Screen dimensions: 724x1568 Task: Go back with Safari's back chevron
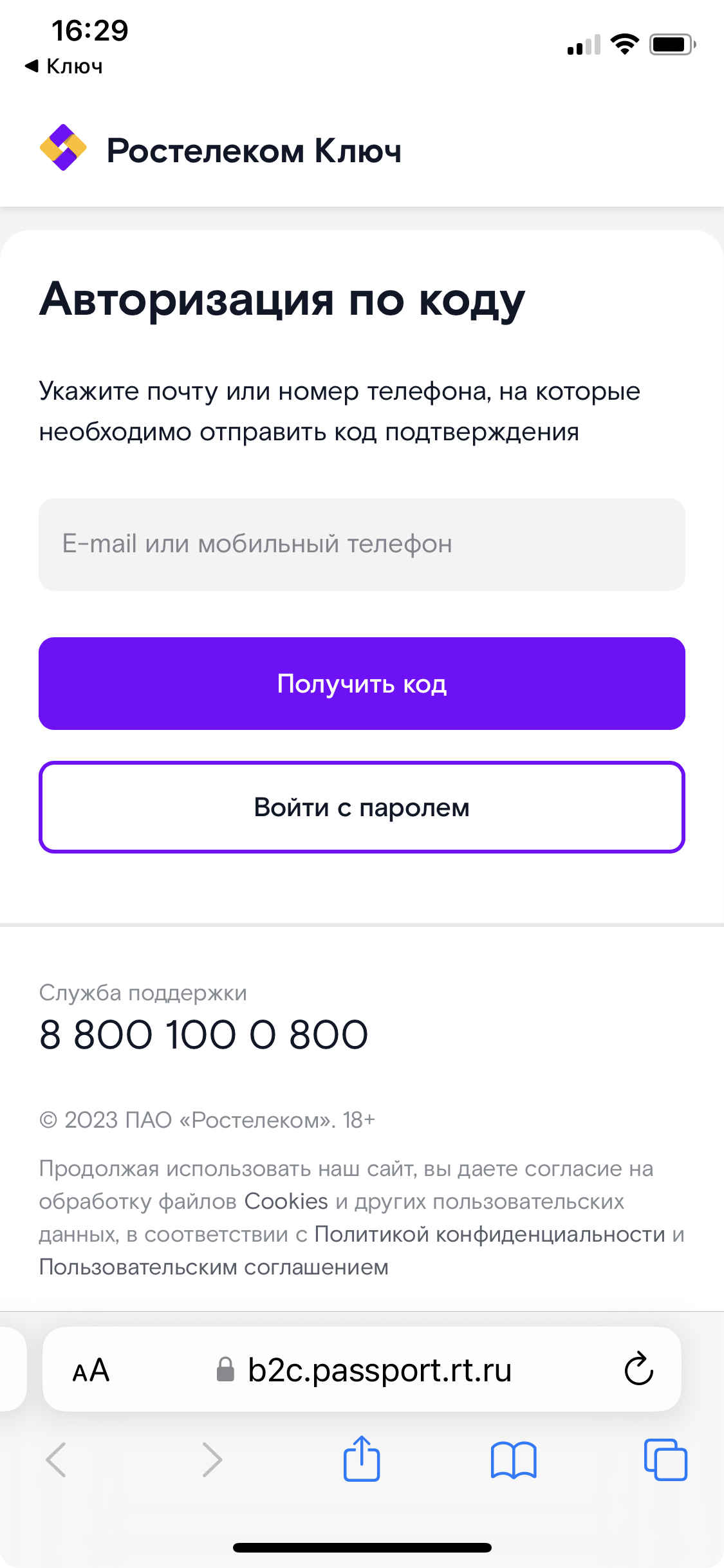point(56,1459)
